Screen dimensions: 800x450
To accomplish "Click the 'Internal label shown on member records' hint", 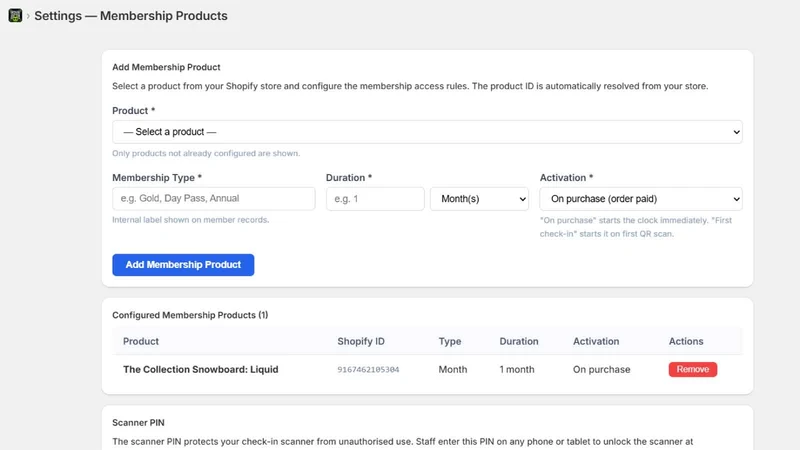I will click(190, 220).
